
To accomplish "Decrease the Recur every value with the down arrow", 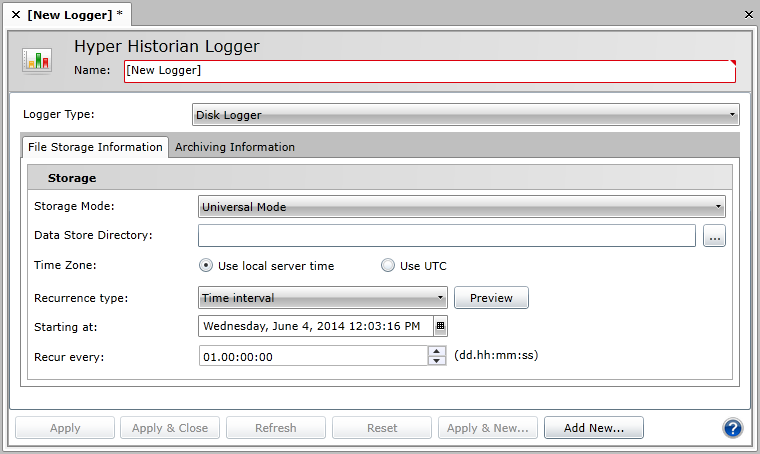I will point(437,360).
